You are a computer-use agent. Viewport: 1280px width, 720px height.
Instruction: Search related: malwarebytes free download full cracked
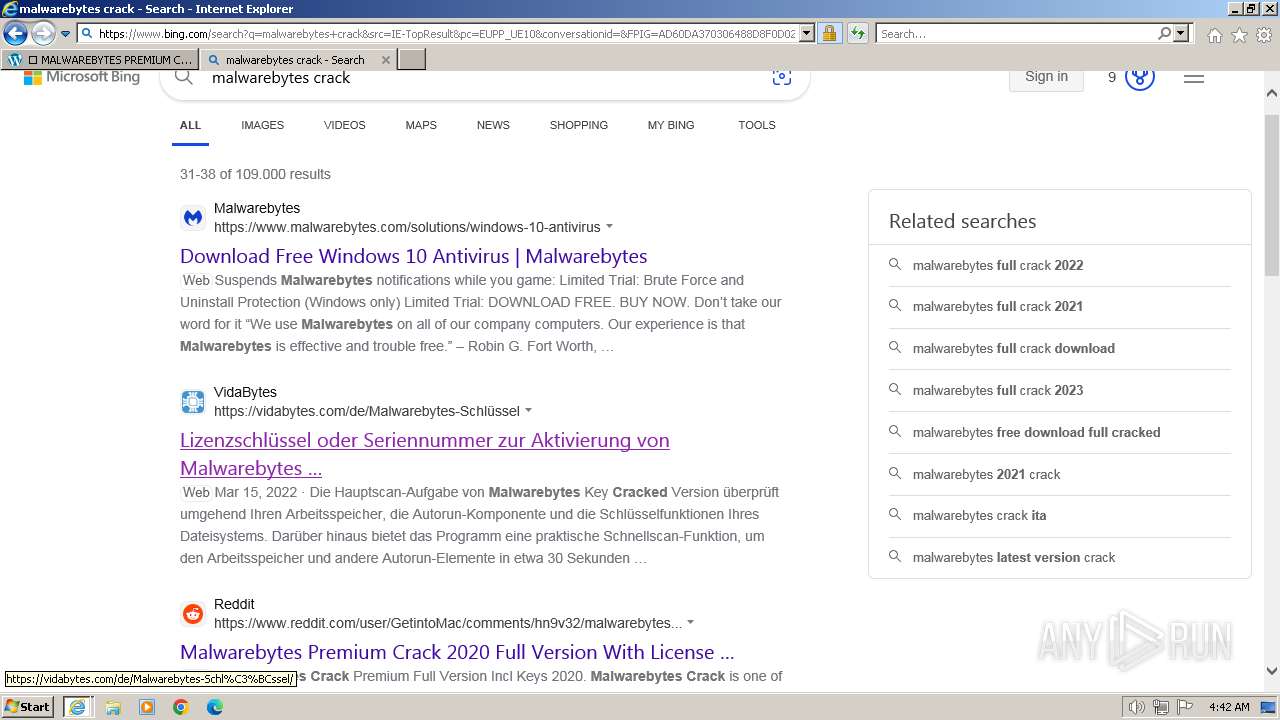point(1060,432)
